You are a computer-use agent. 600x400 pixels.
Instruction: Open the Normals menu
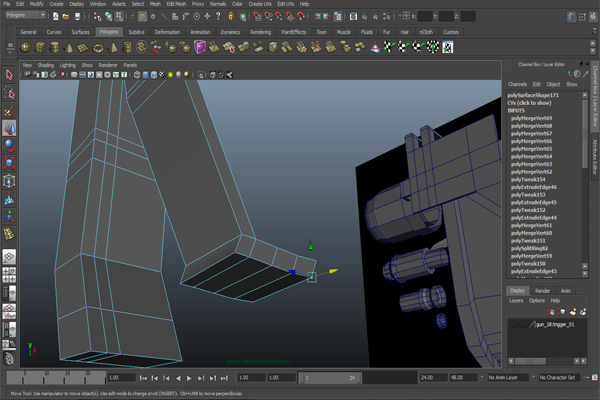pos(218,4)
